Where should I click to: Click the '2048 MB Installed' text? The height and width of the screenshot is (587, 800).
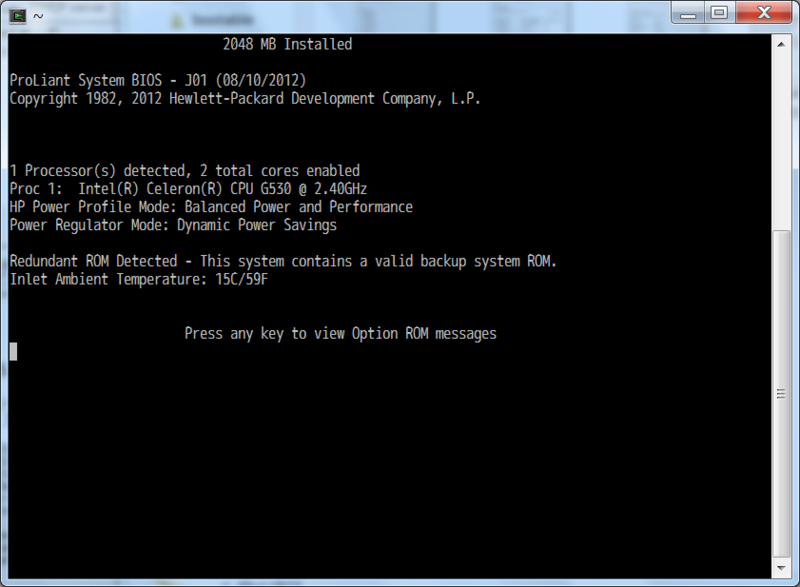click(287, 44)
